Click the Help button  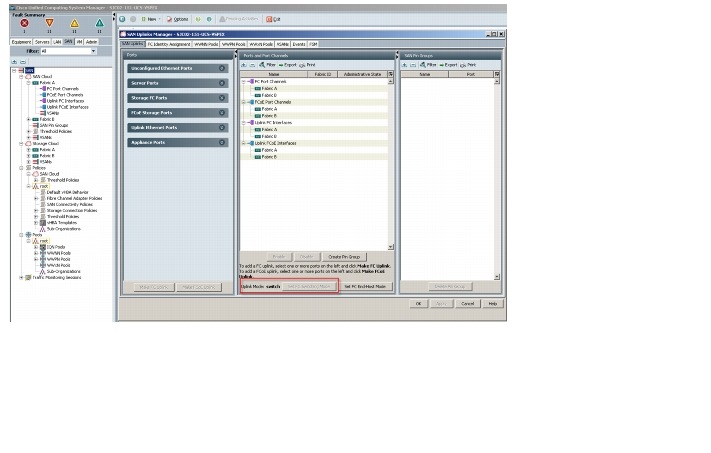[492, 304]
